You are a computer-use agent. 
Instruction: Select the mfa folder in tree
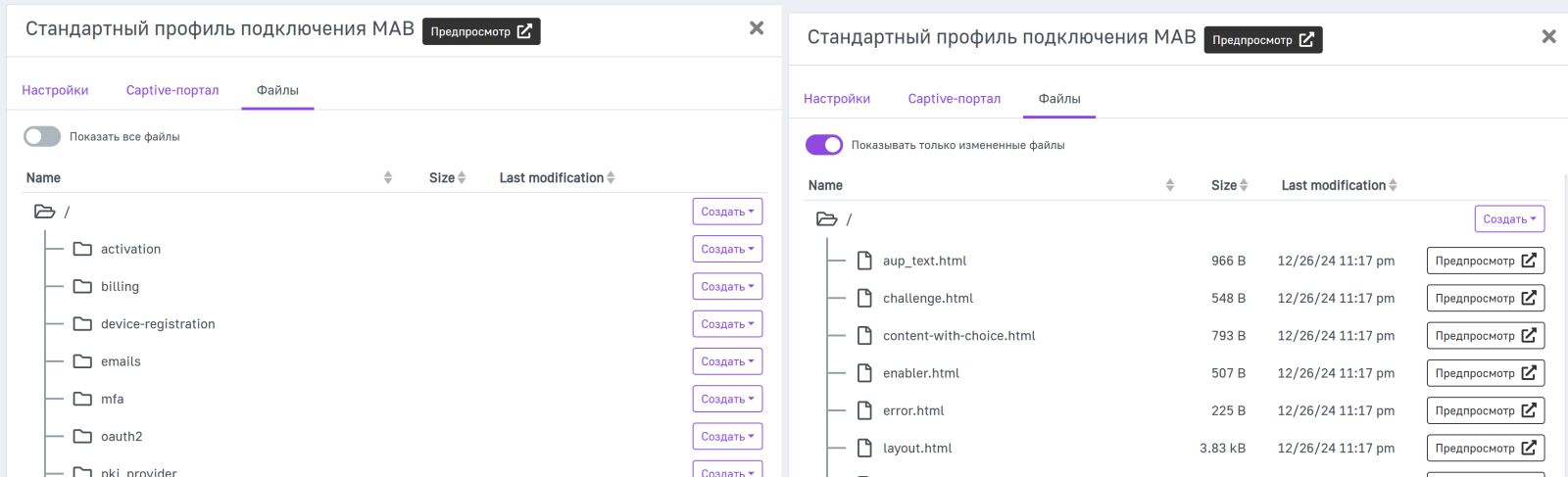click(112, 400)
